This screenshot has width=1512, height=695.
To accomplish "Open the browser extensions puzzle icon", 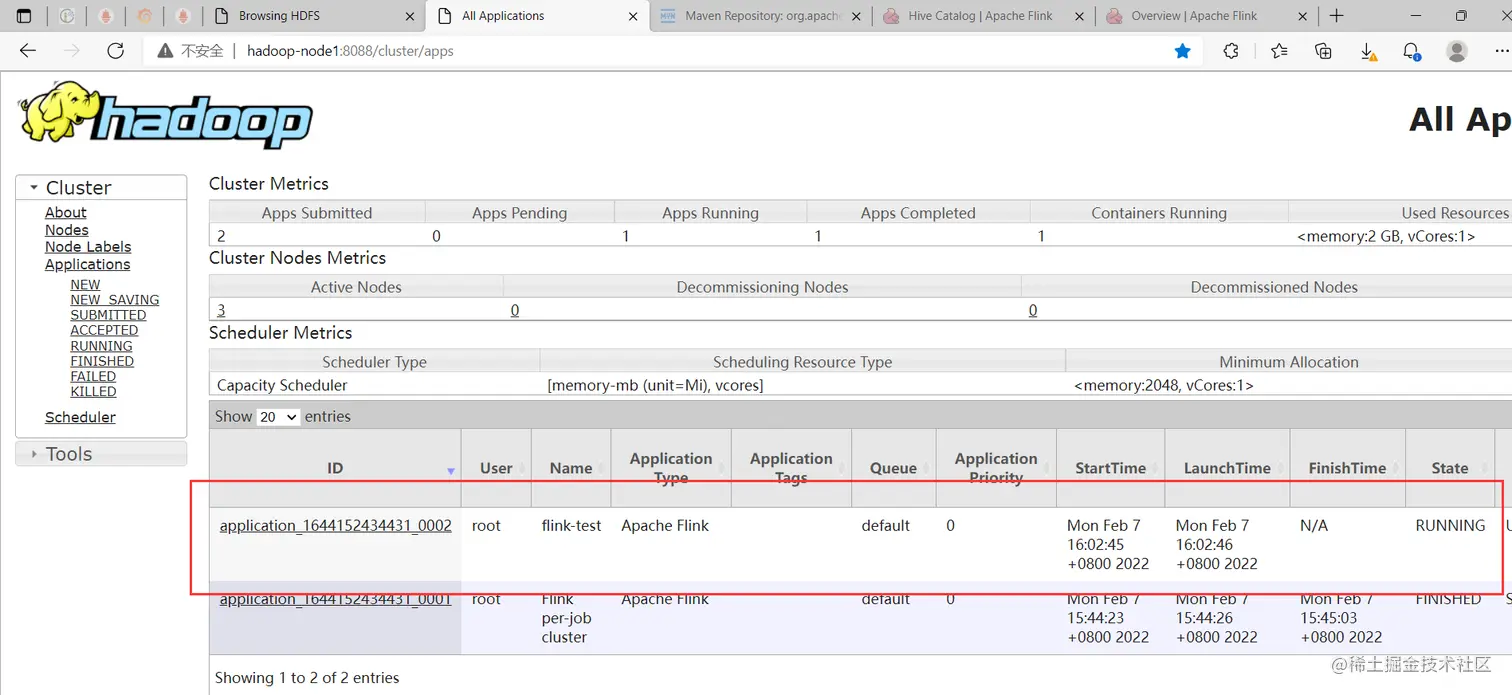I will (x=1231, y=51).
